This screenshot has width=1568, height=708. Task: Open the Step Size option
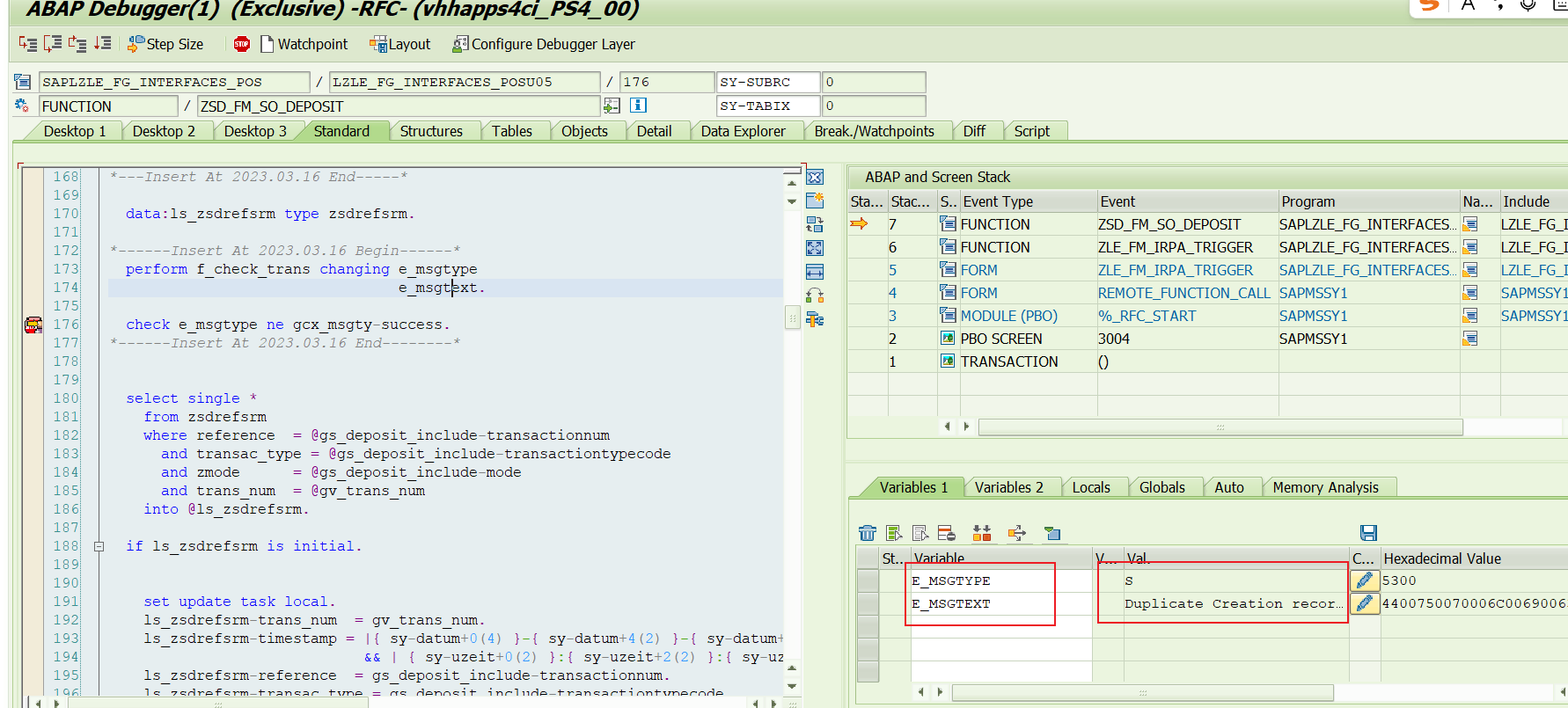click(165, 44)
